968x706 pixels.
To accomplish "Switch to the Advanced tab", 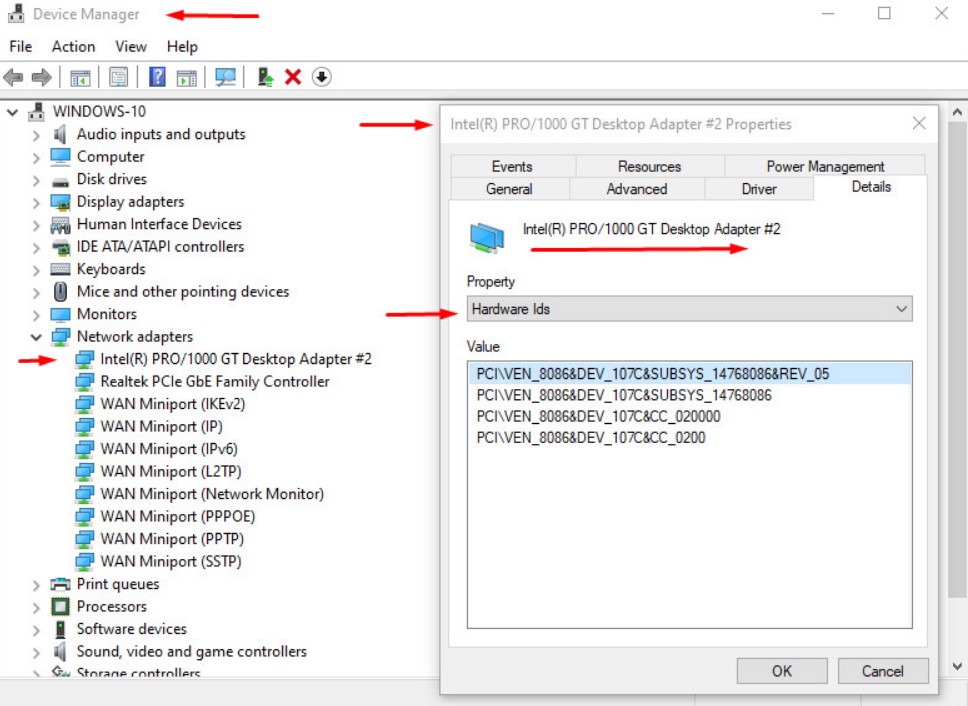I will [636, 189].
